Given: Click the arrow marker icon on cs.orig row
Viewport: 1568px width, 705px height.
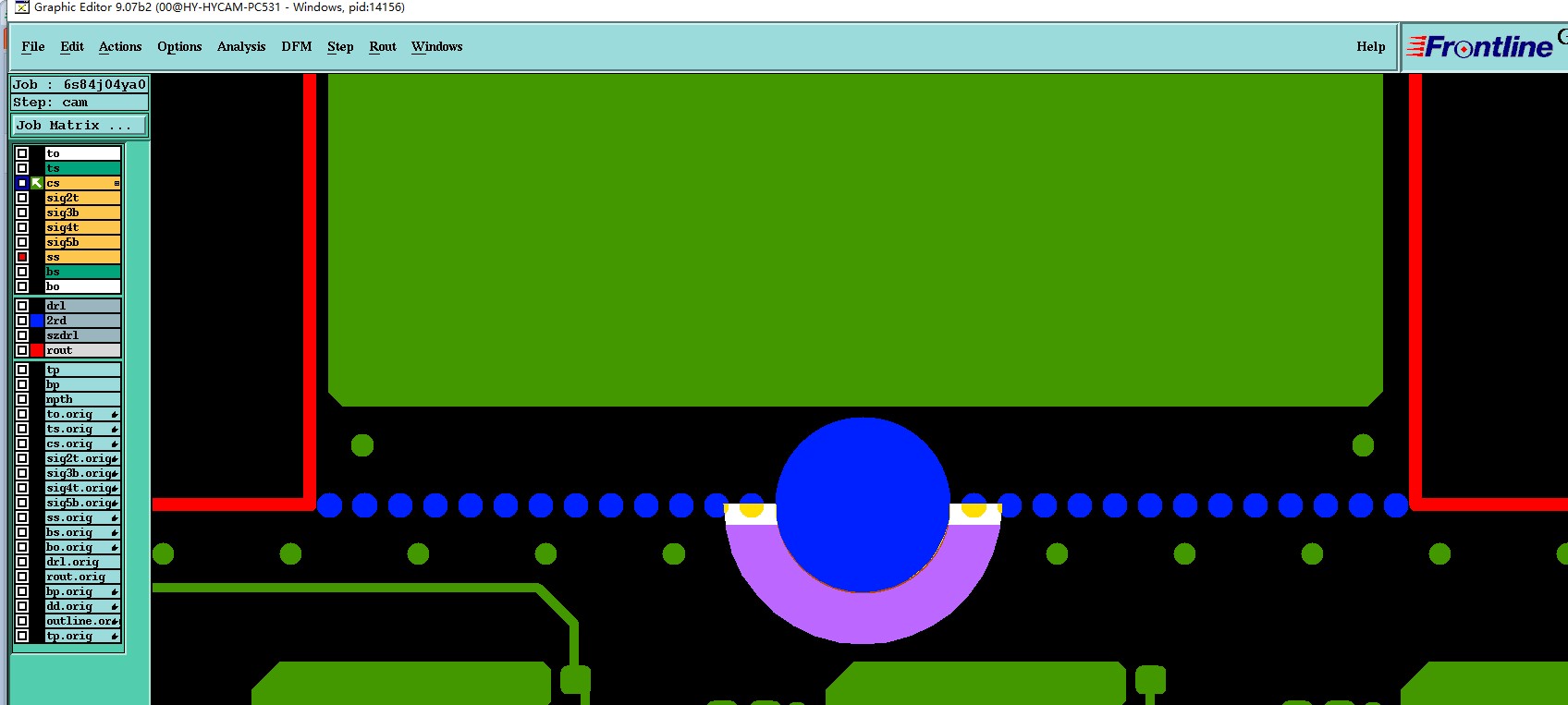Looking at the screenshot, I should click(x=115, y=444).
